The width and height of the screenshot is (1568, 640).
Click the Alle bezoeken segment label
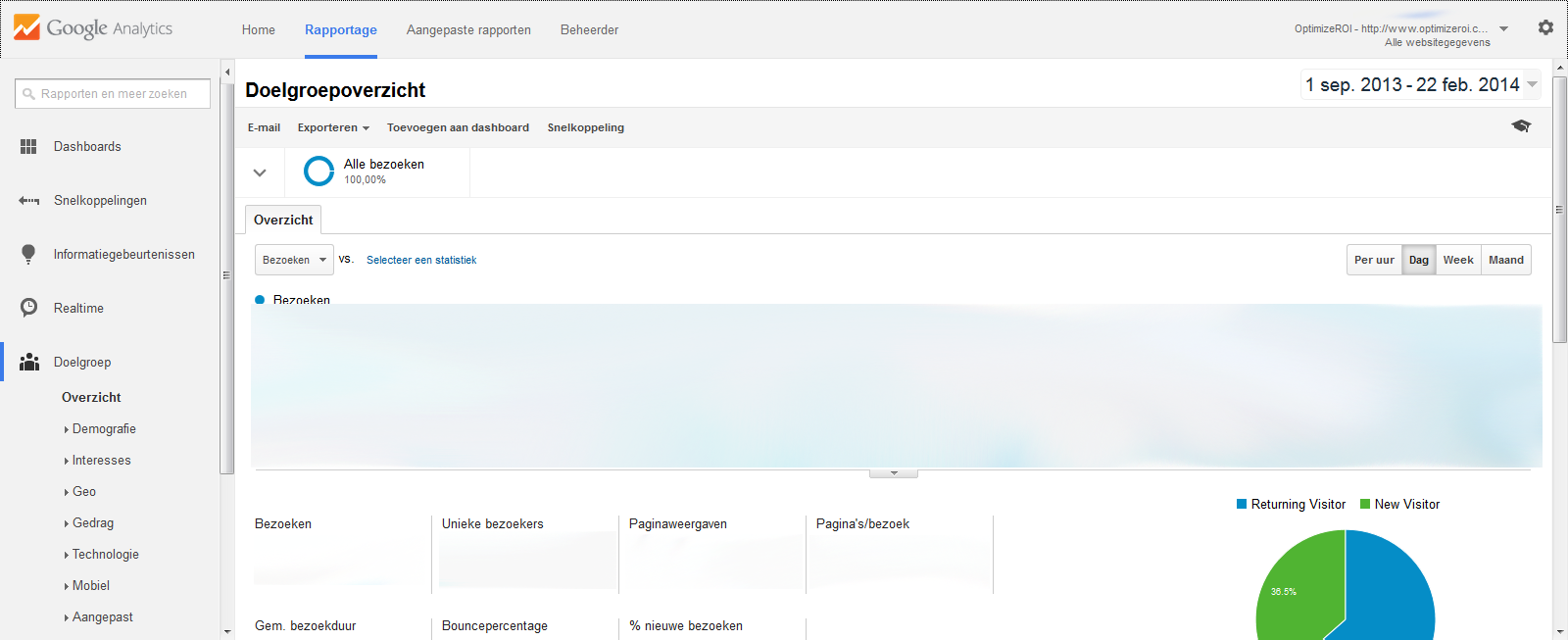384,164
